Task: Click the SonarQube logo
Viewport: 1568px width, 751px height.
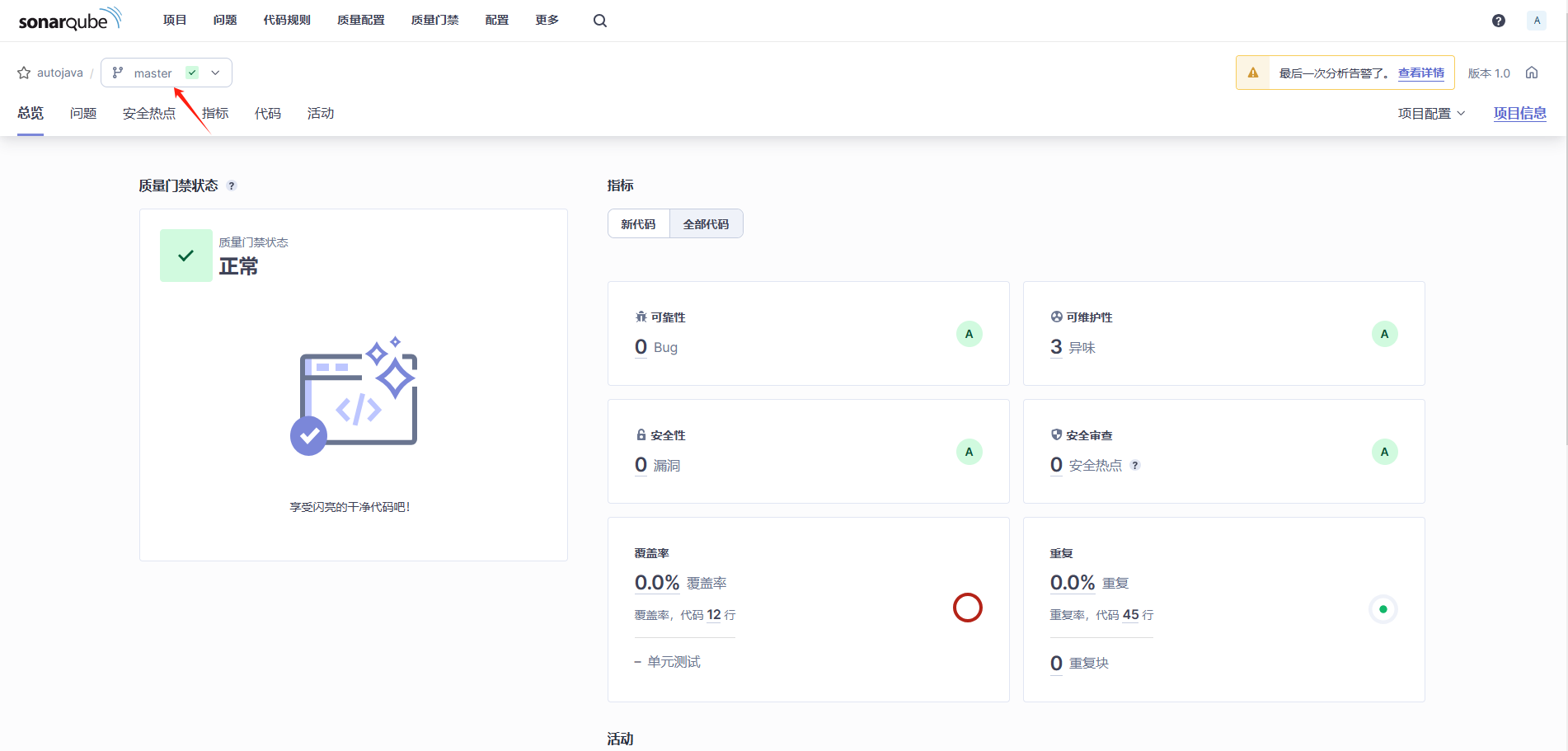Action: pos(70,20)
